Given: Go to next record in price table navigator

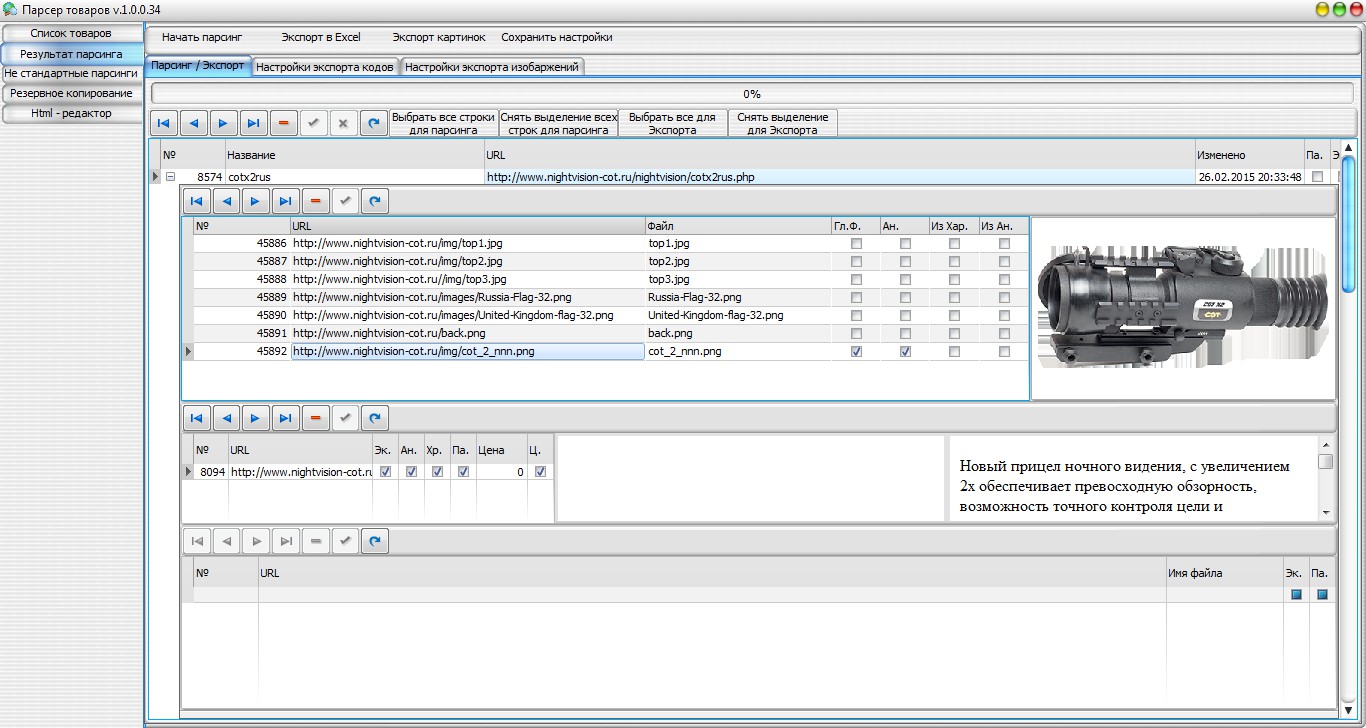Looking at the screenshot, I should click(x=256, y=418).
